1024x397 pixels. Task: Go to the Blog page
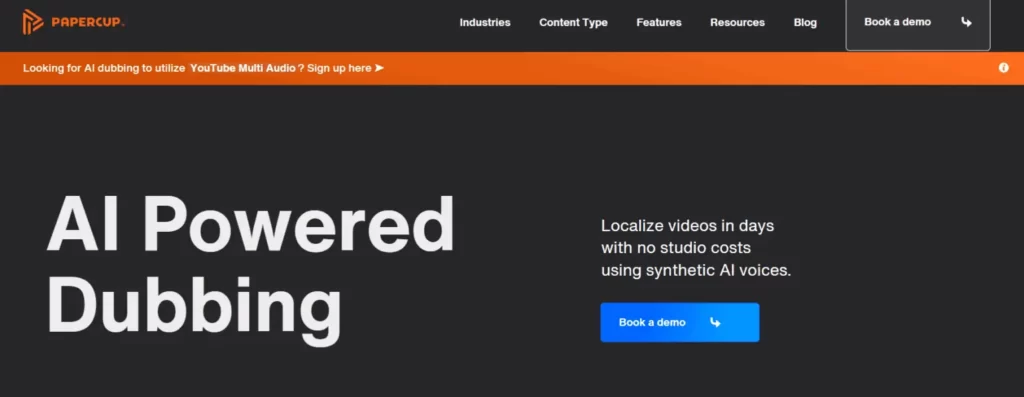pos(805,22)
